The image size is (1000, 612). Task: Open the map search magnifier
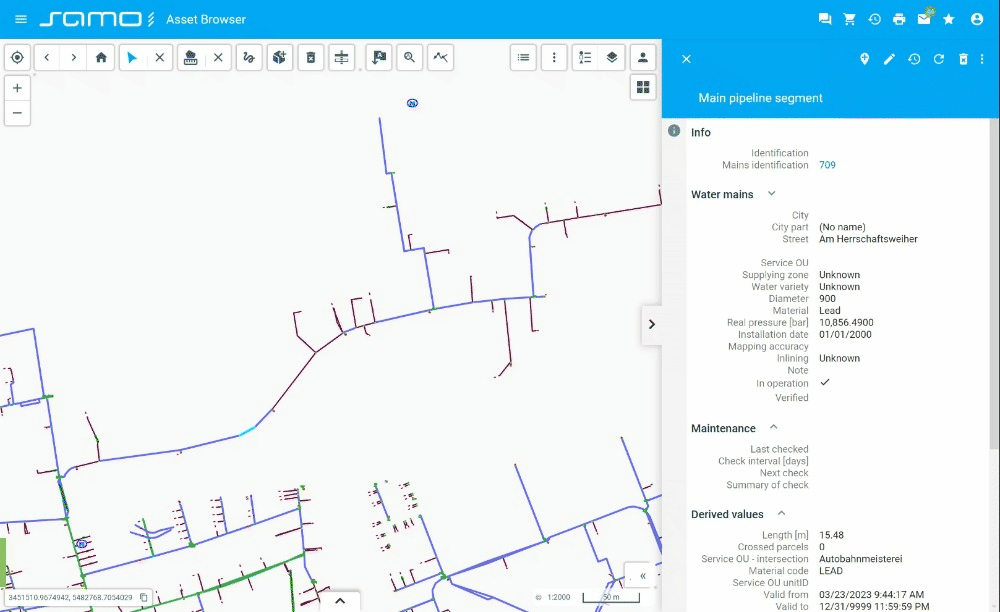409,57
